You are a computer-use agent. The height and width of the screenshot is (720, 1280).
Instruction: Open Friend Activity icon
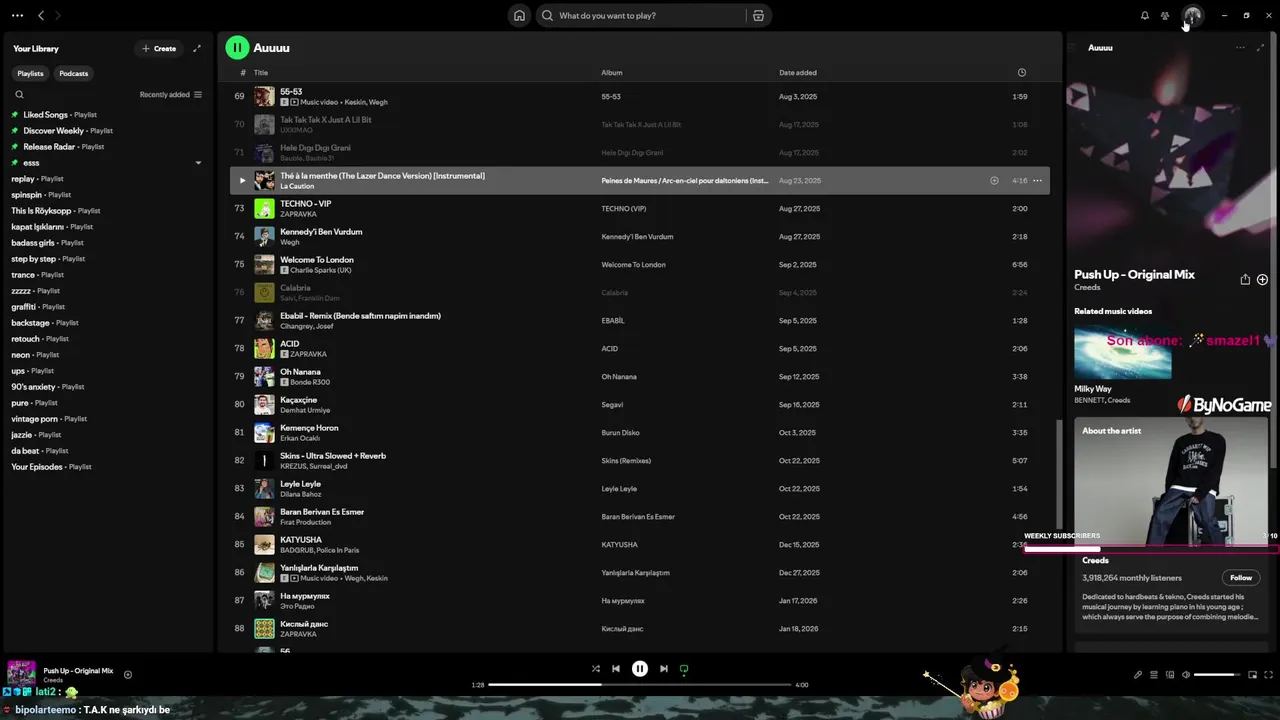click(x=1165, y=16)
